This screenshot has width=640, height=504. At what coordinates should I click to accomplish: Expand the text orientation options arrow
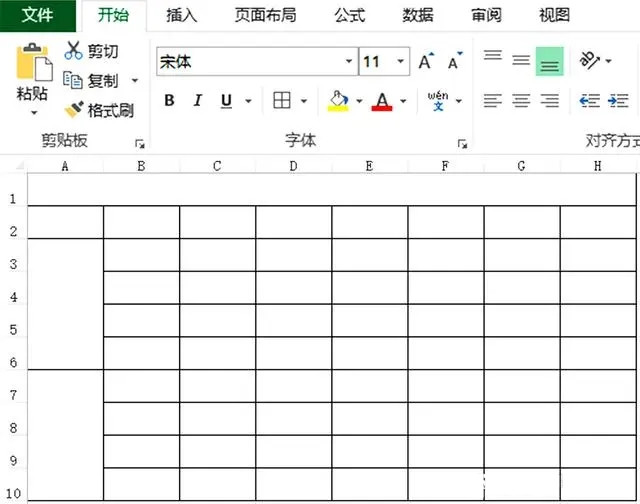[x=609, y=61]
